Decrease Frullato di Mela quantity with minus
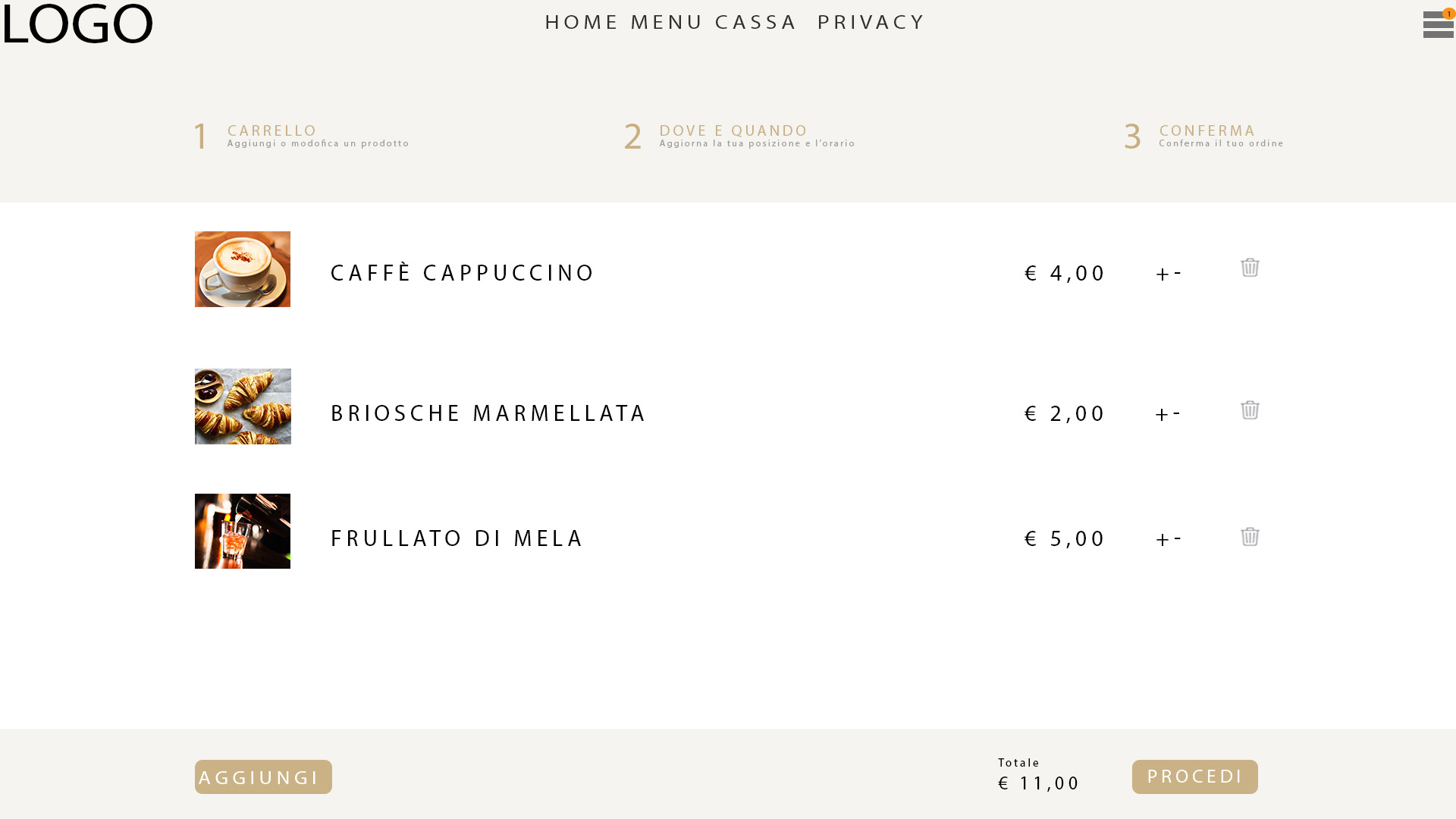1456x819 pixels. tap(1177, 538)
